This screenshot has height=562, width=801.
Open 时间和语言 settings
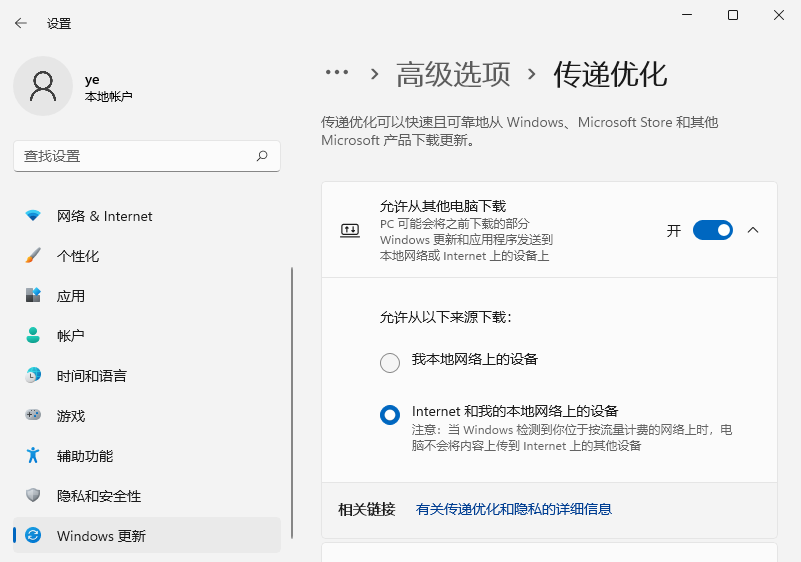click(x=92, y=376)
